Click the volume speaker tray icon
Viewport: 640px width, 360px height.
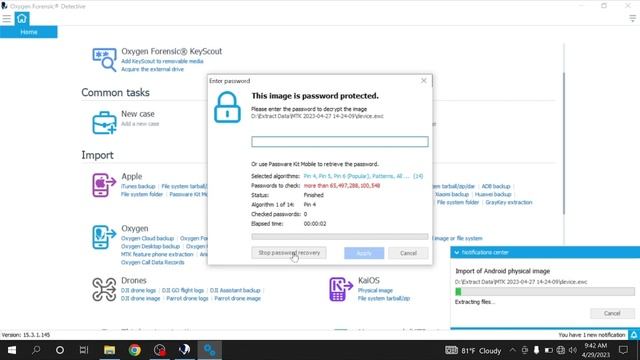tap(573, 350)
